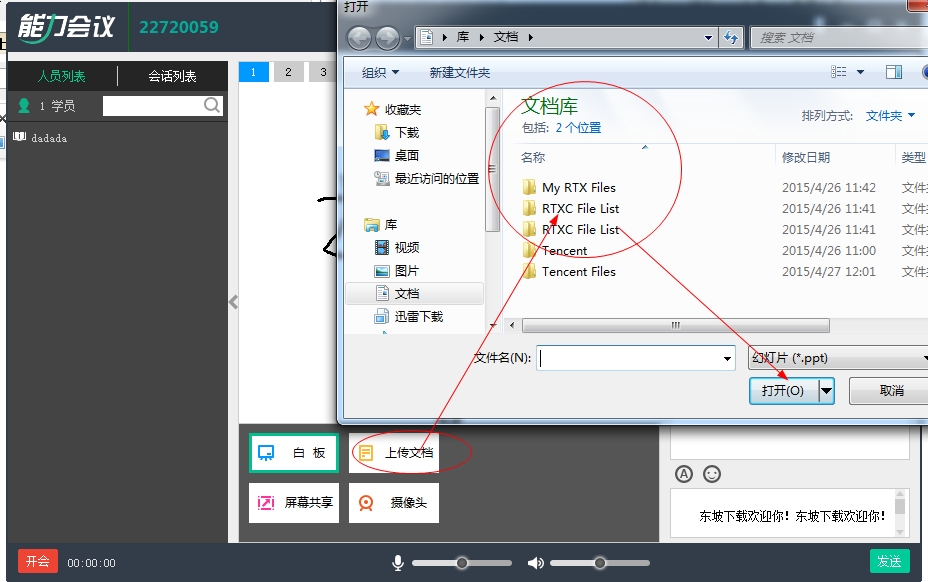
Task: Click 新建文件夹 in the dialog toolbar
Action: [x=460, y=73]
